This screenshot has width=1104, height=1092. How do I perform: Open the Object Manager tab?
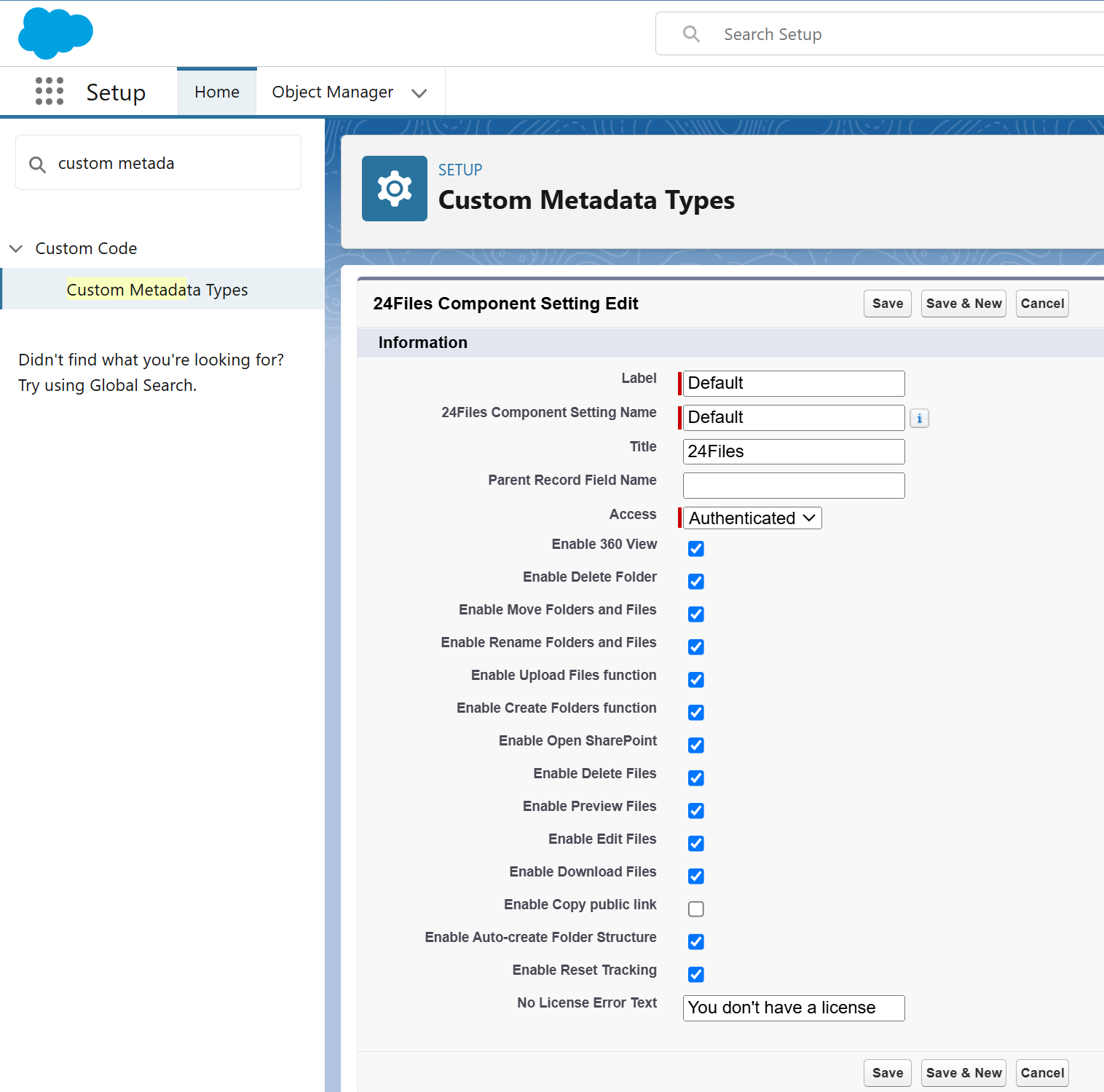click(x=332, y=92)
